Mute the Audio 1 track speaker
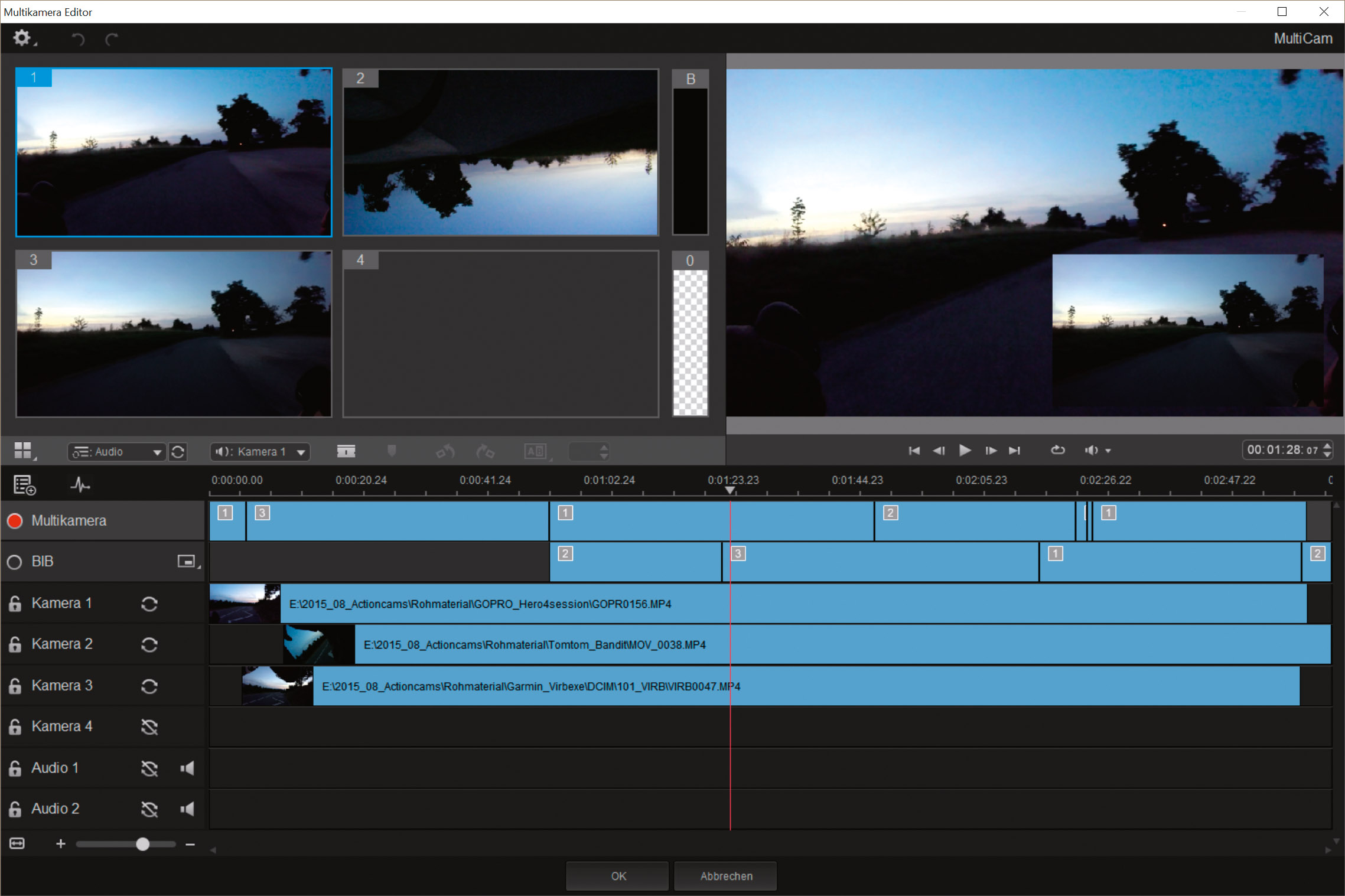The width and height of the screenshot is (1345, 896). point(187,768)
